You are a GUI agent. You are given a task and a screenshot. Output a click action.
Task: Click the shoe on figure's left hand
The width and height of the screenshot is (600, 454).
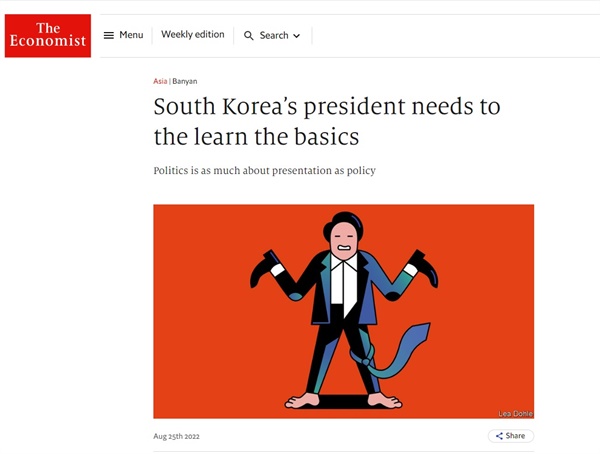[423, 267]
